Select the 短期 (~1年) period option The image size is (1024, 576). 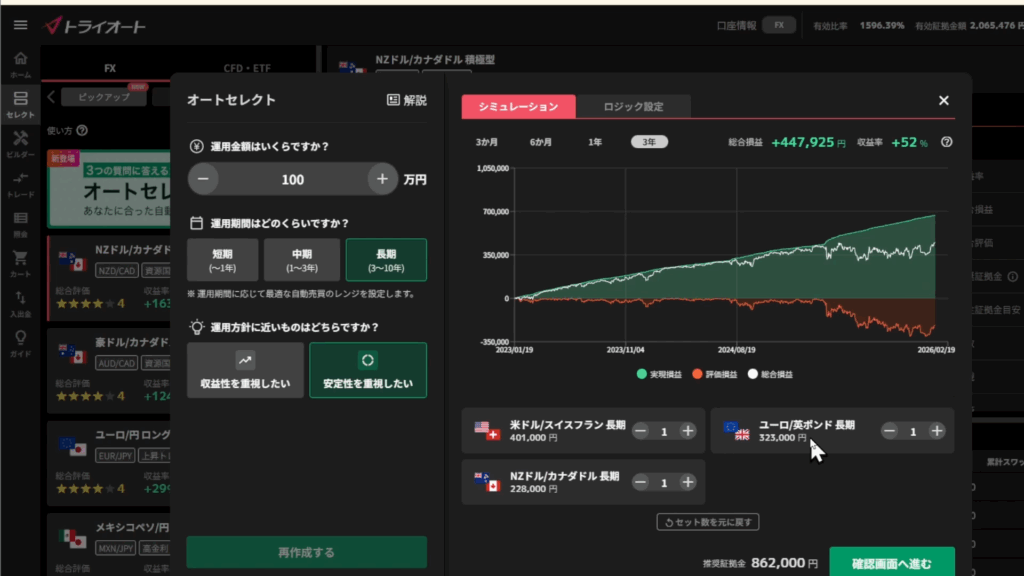point(222,260)
